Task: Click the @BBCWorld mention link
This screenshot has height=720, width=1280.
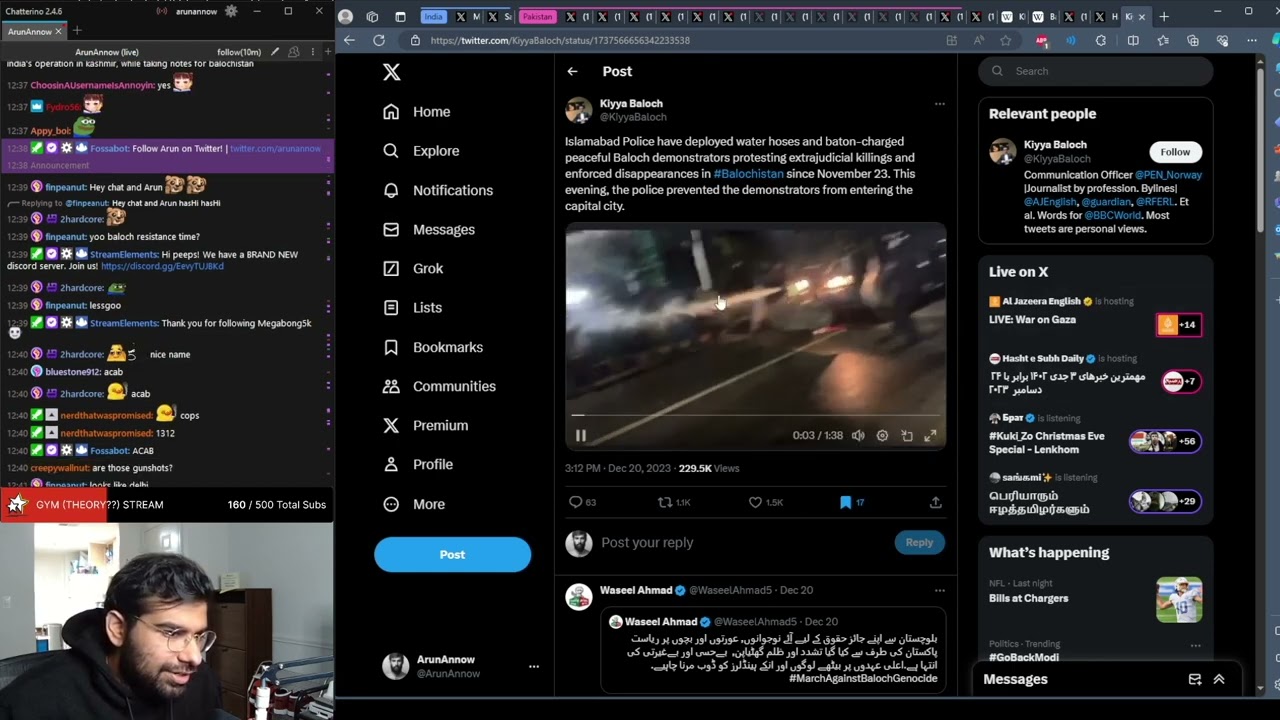Action: 1112,215
